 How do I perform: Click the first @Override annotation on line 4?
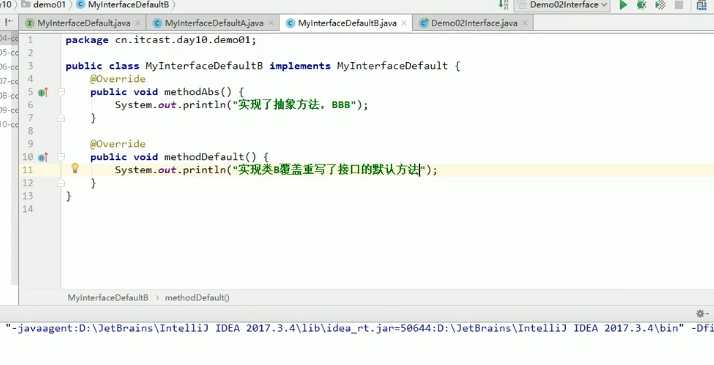coord(117,79)
